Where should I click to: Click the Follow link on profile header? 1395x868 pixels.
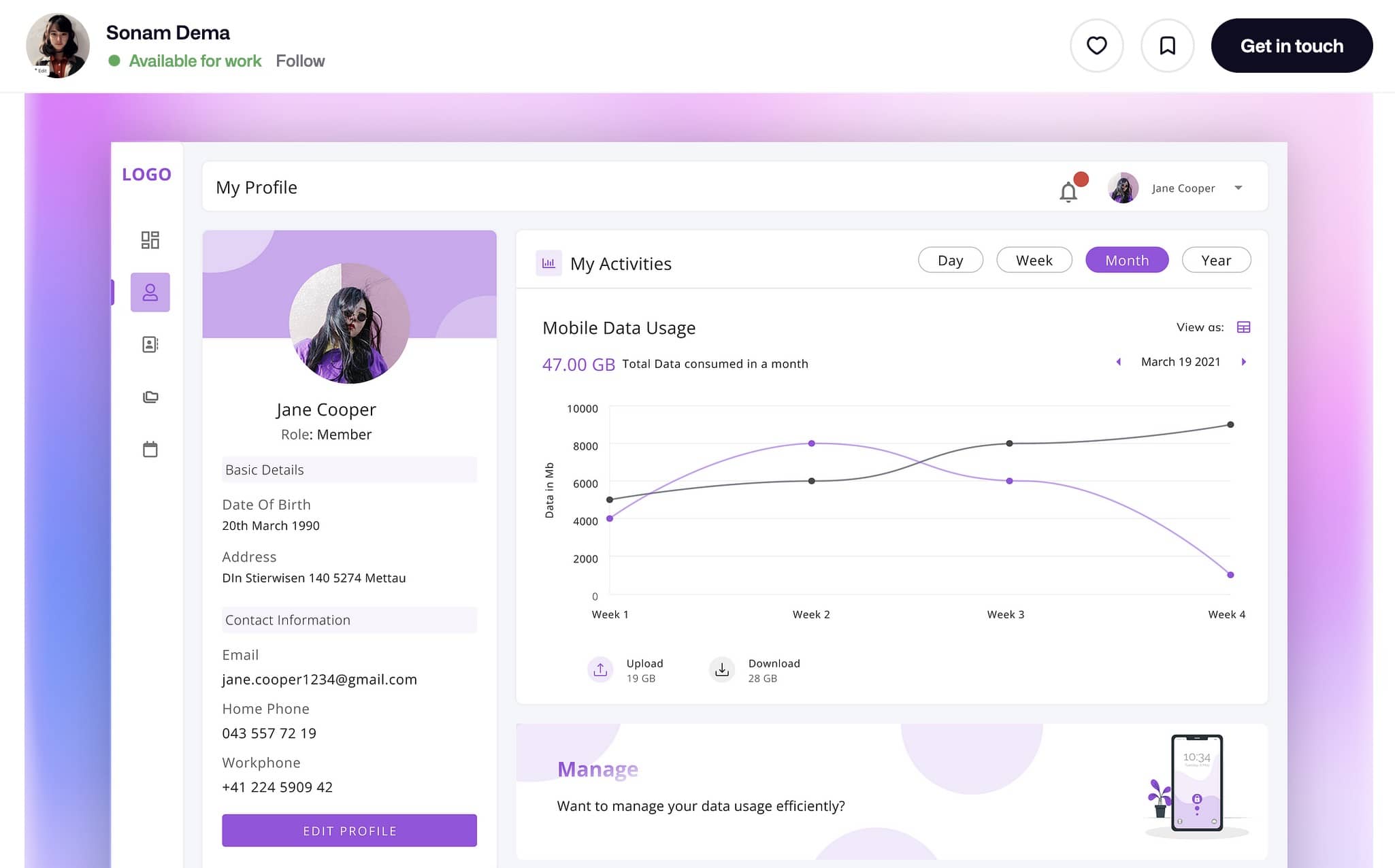(x=300, y=60)
